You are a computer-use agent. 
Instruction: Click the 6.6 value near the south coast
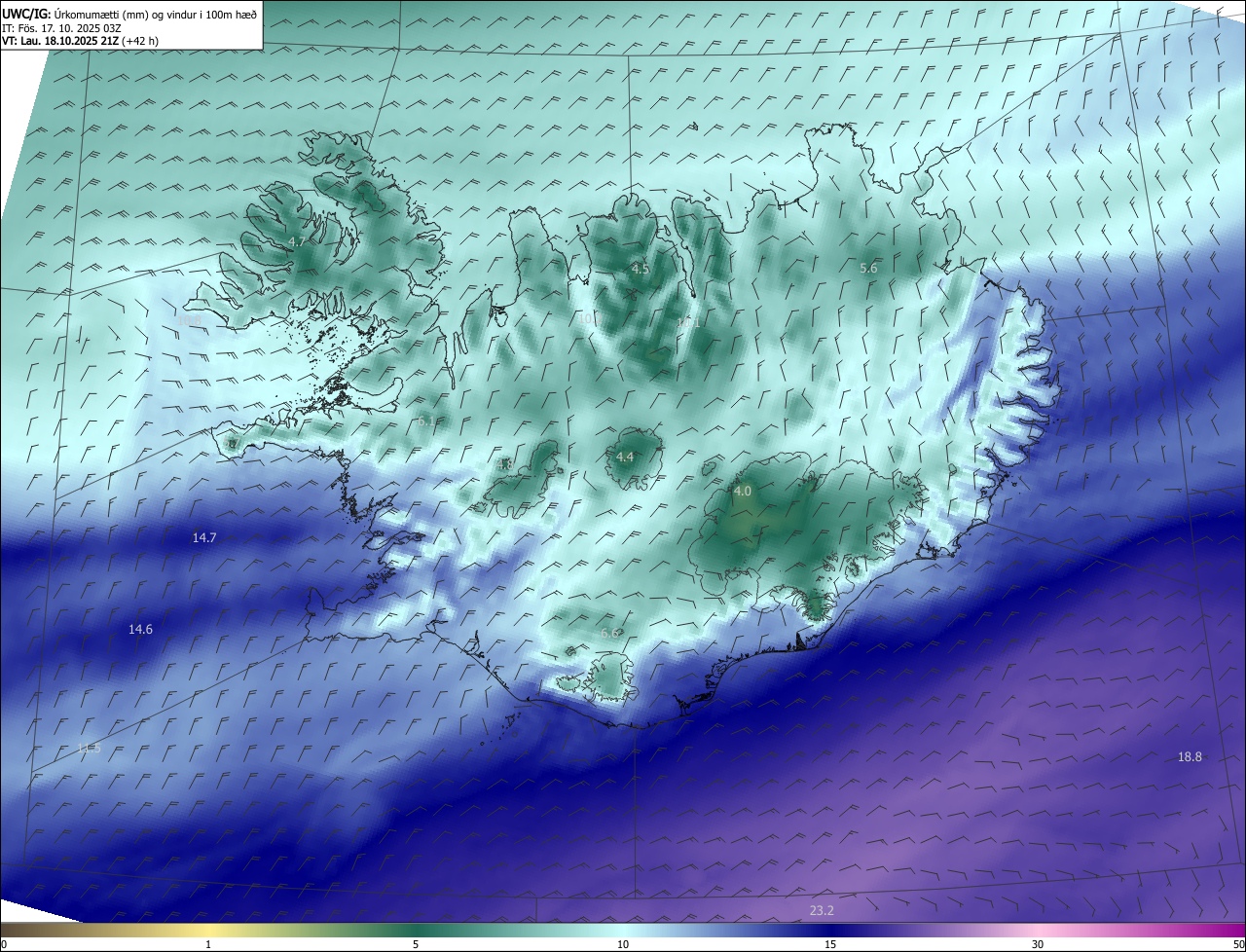[x=610, y=634]
